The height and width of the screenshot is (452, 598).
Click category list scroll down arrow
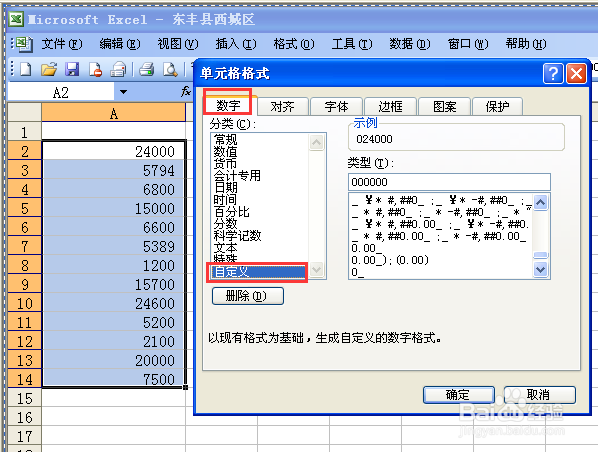316,270
